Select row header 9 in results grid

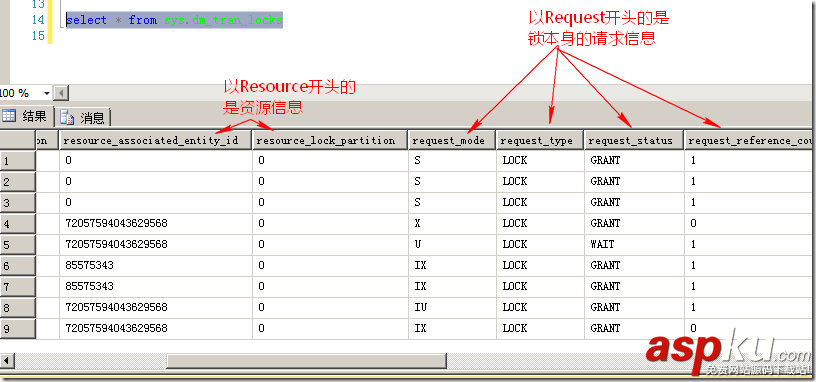pos(18,328)
